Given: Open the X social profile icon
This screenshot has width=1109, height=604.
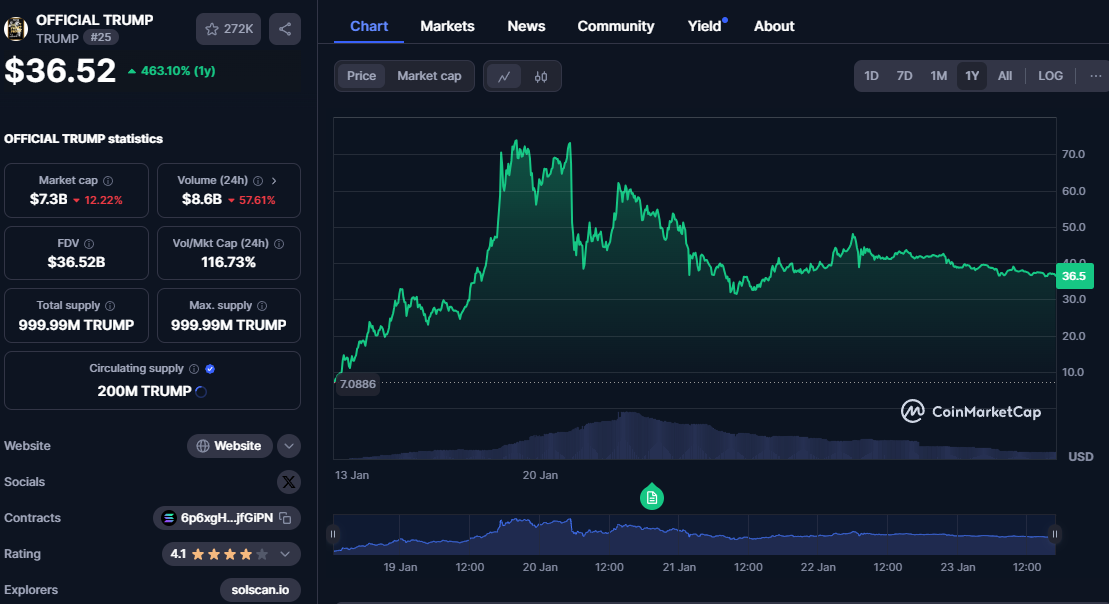Looking at the screenshot, I should [x=288, y=482].
